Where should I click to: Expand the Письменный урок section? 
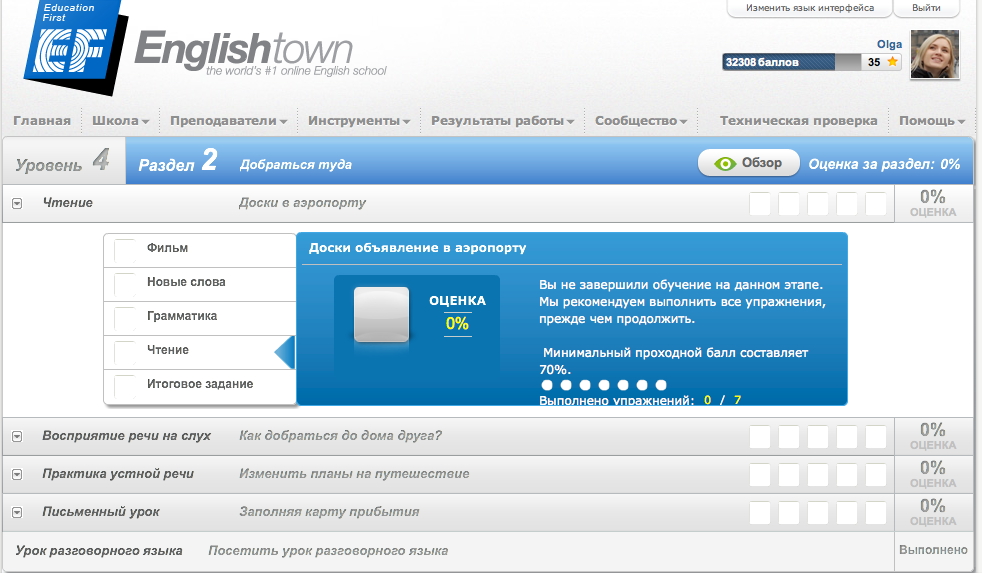tap(18, 512)
